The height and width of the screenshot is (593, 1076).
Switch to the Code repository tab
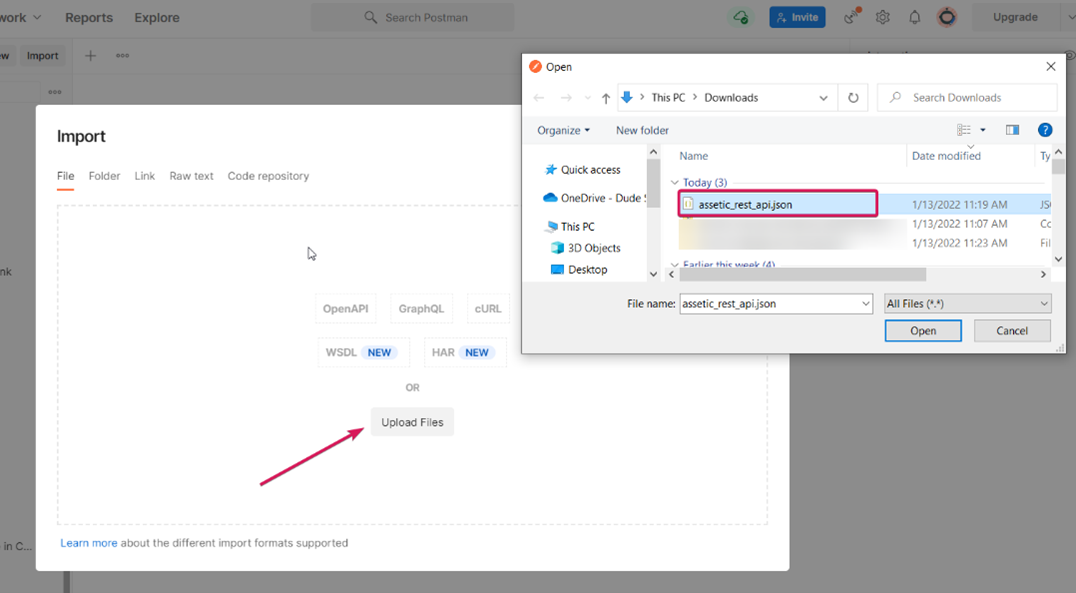pos(268,176)
